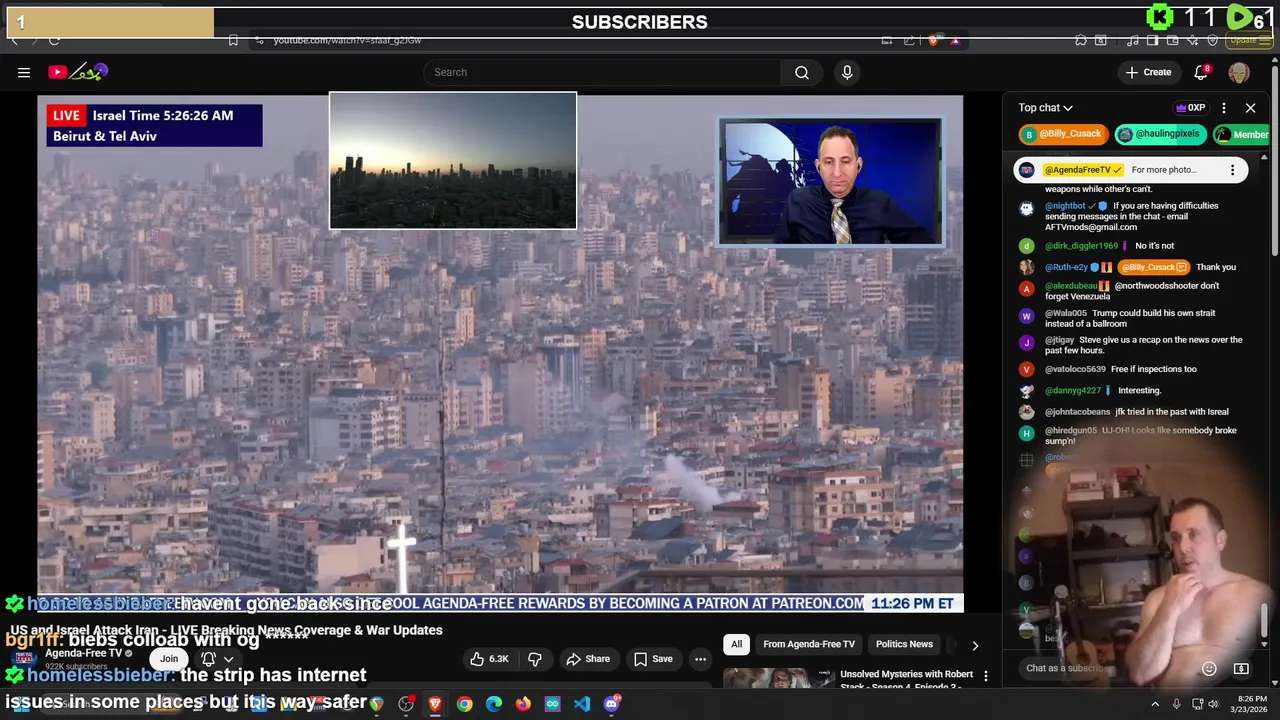Viewport: 1280px width, 720px height.
Task: Click the Create button
Action: 1148,72
